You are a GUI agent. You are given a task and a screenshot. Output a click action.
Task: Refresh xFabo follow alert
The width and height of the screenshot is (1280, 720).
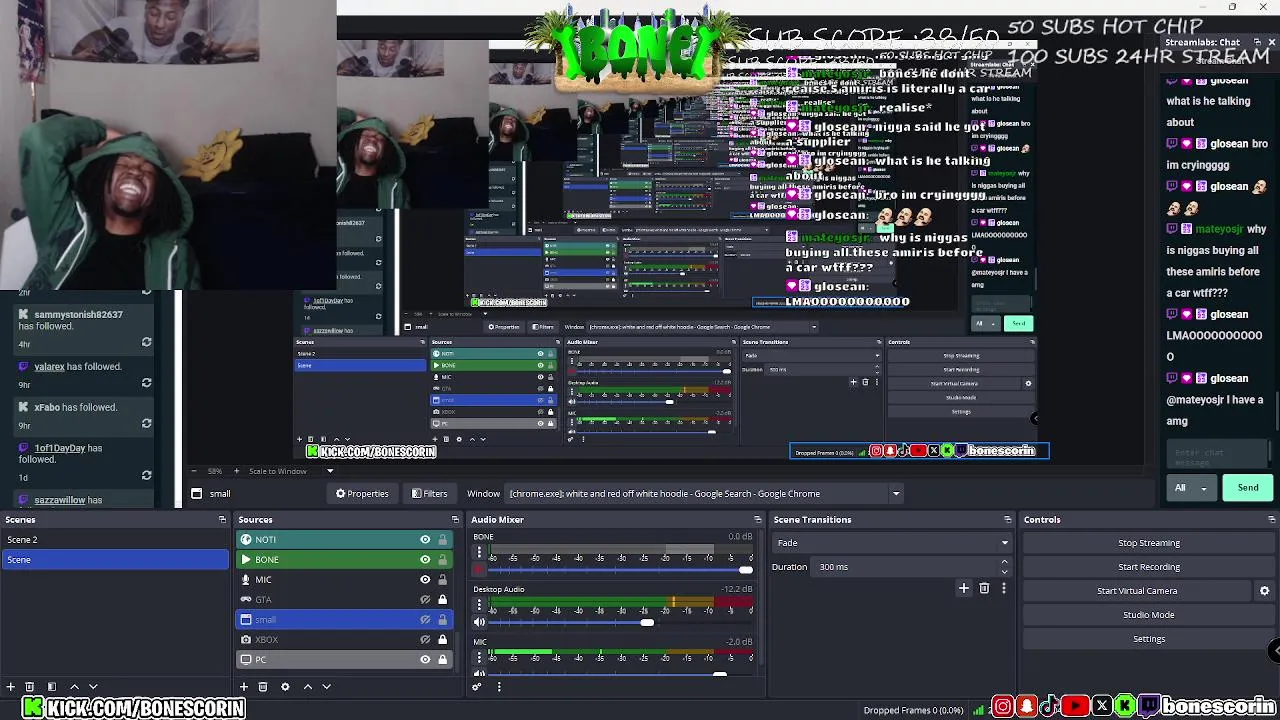pyautogui.click(x=146, y=423)
